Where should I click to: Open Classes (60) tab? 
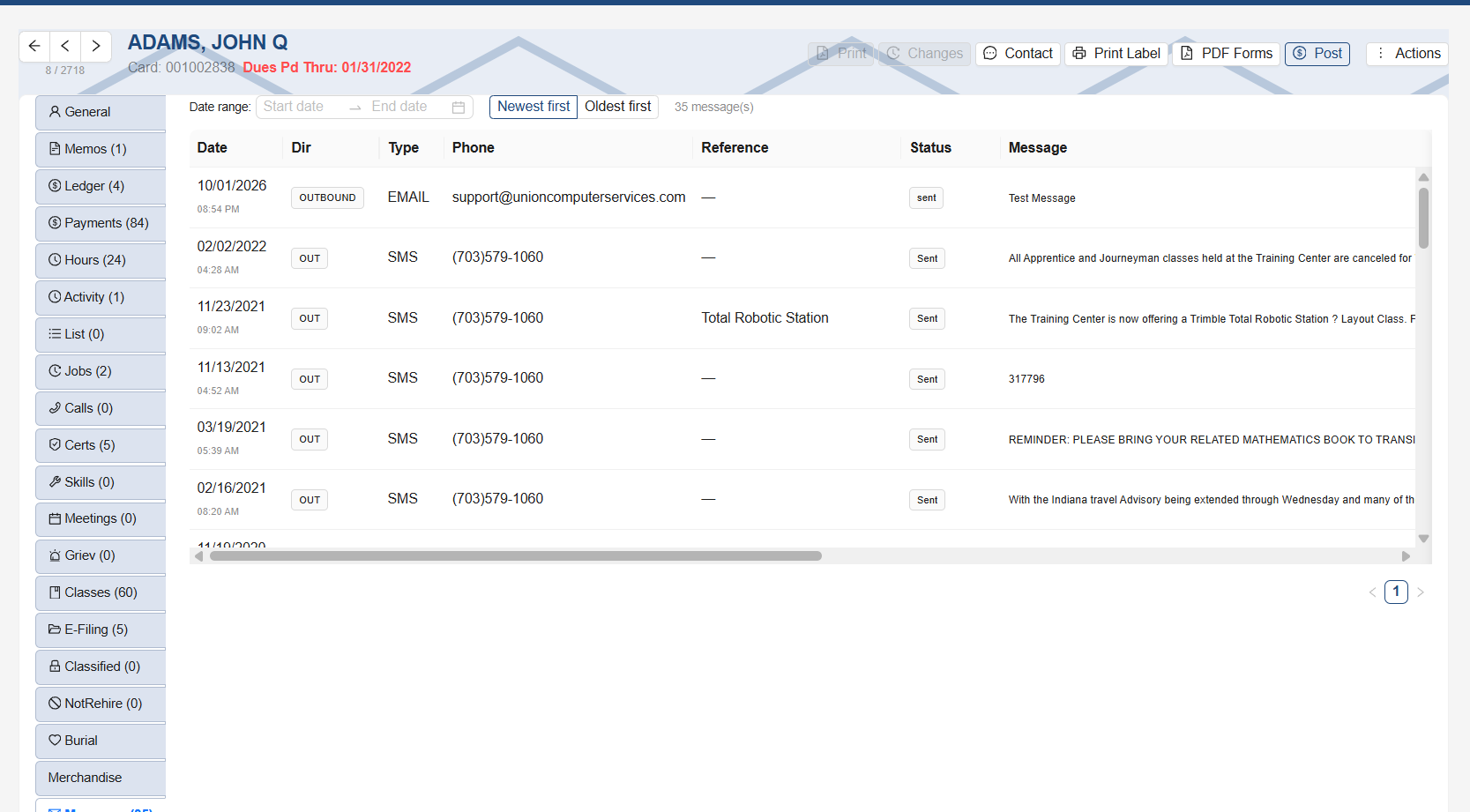coord(101,592)
